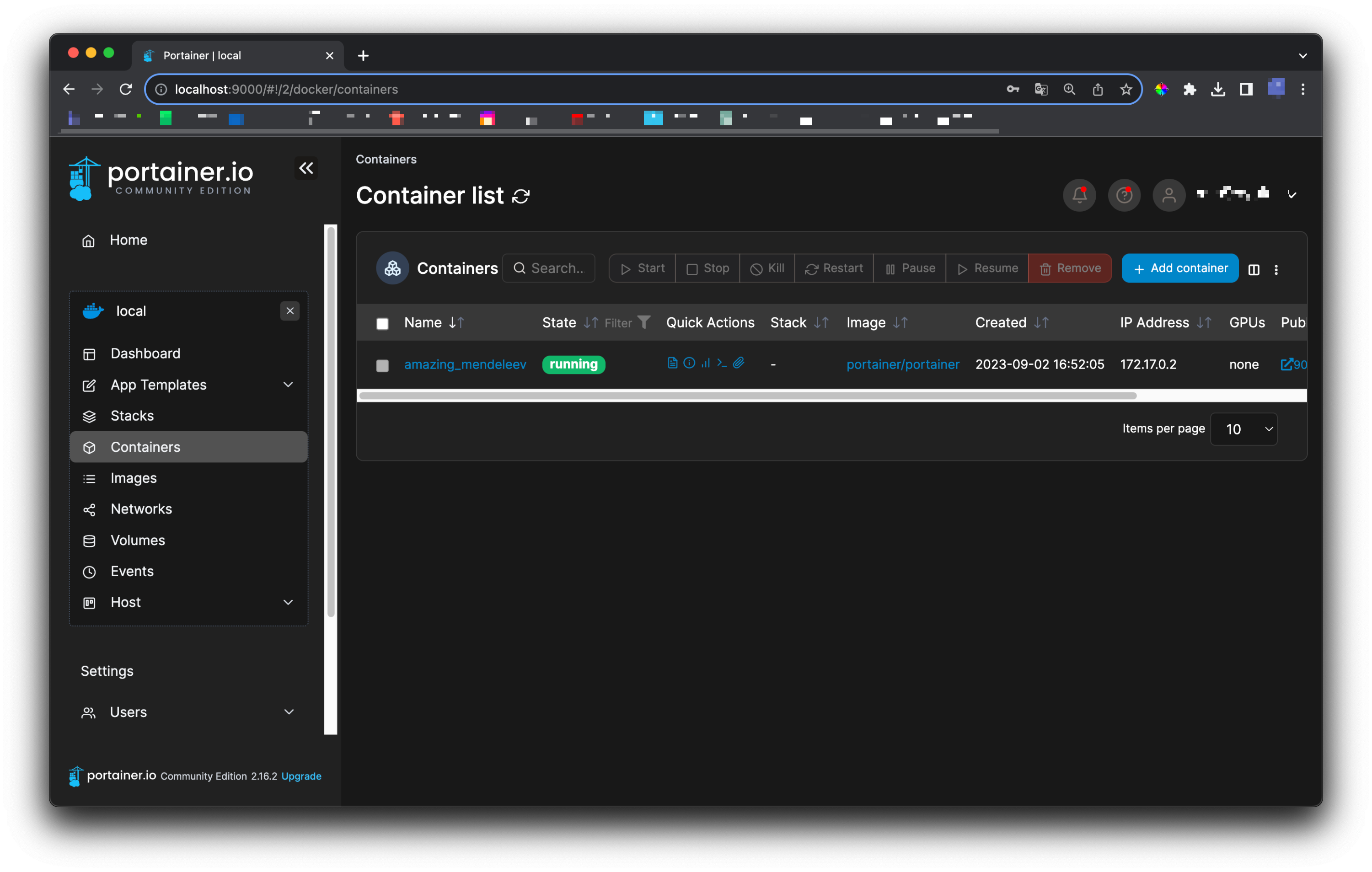
Task: Click the Add container button
Action: coord(1179,268)
